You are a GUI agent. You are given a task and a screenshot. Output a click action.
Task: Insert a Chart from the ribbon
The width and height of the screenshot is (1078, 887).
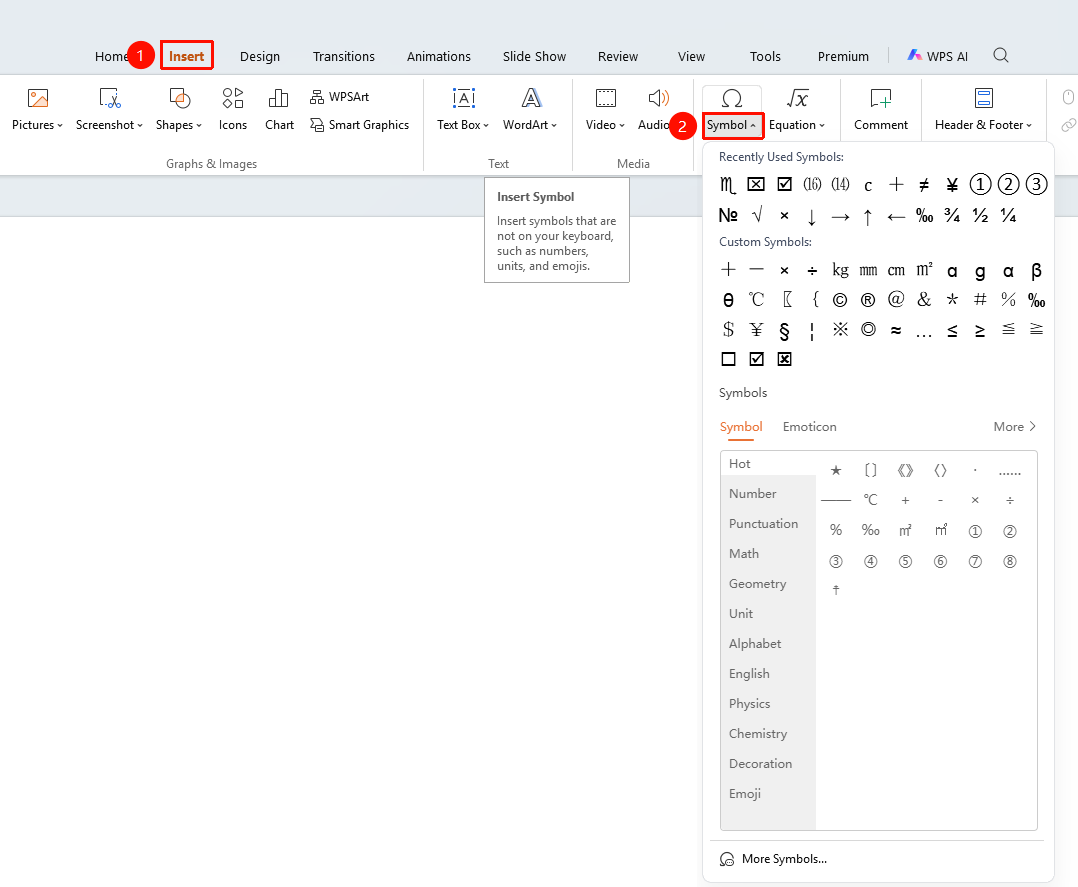click(x=279, y=109)
